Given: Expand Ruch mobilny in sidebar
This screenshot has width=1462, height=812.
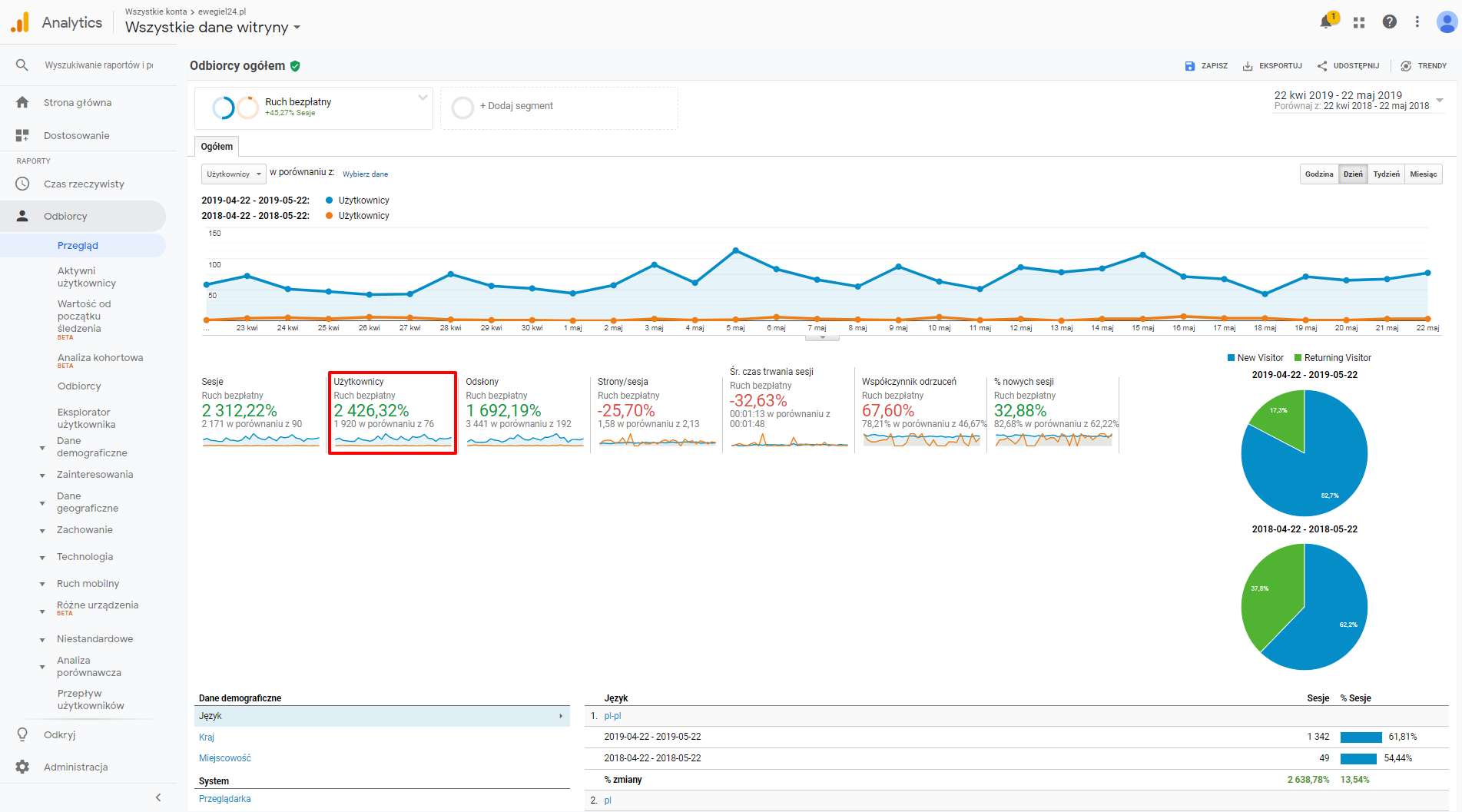Looking at the screenshot, I should (x=42, y=584).
